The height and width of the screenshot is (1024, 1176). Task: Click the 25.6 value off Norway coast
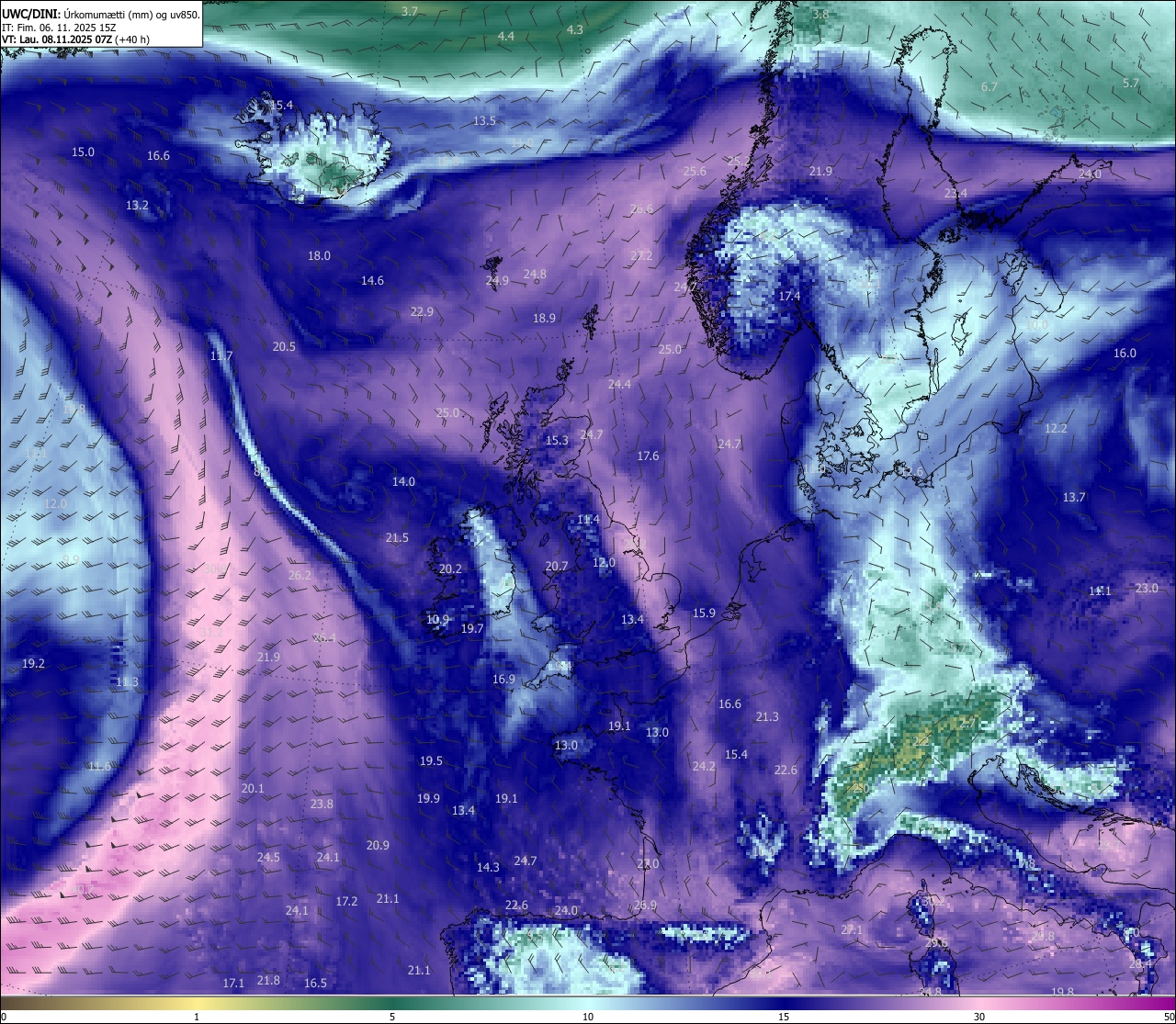point(695,172)
